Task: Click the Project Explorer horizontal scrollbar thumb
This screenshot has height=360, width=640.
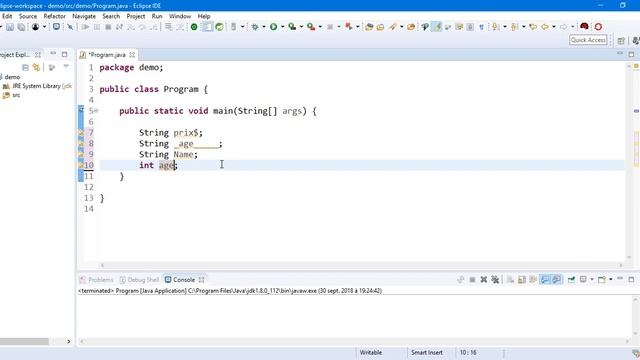Action: click(x=24, y=341)
